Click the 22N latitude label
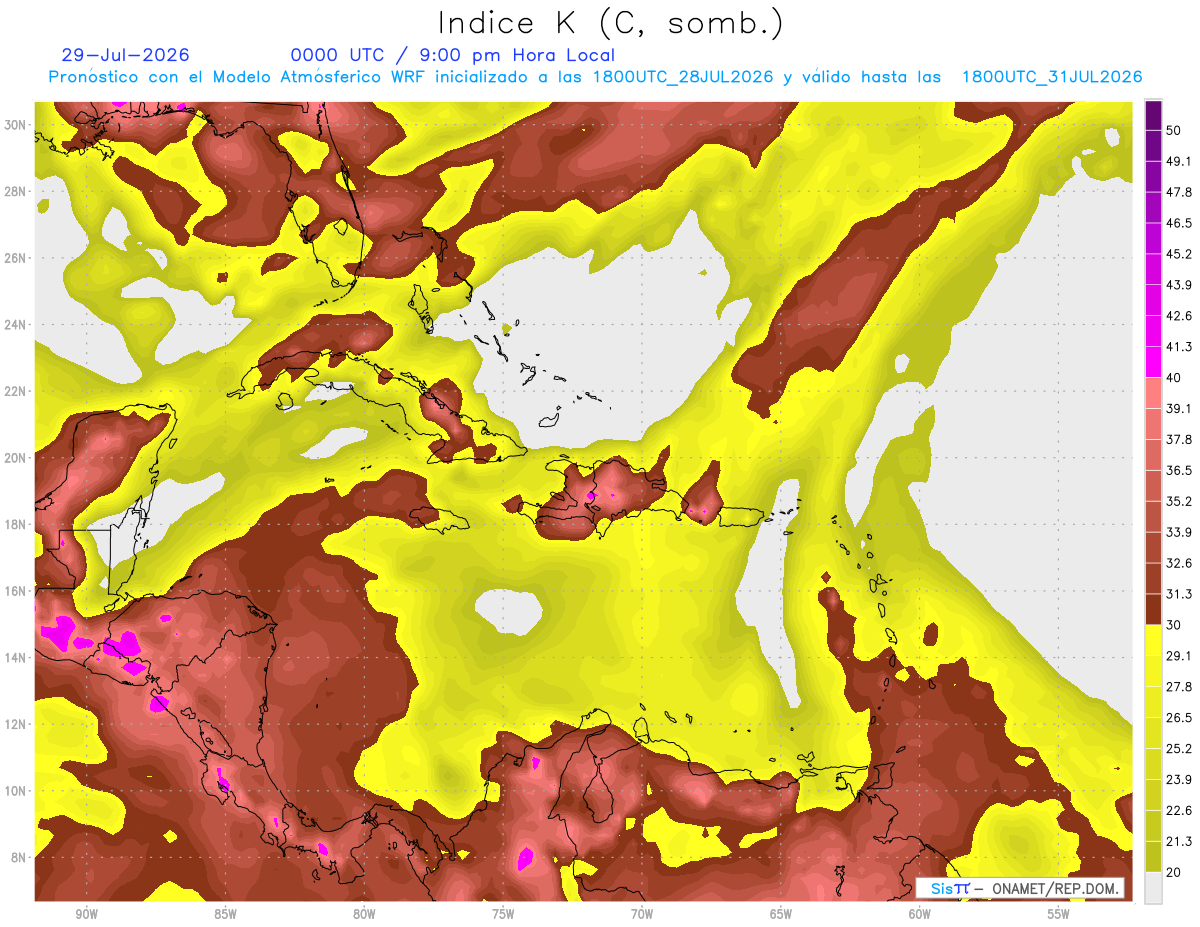 click(x=17, y=391)
